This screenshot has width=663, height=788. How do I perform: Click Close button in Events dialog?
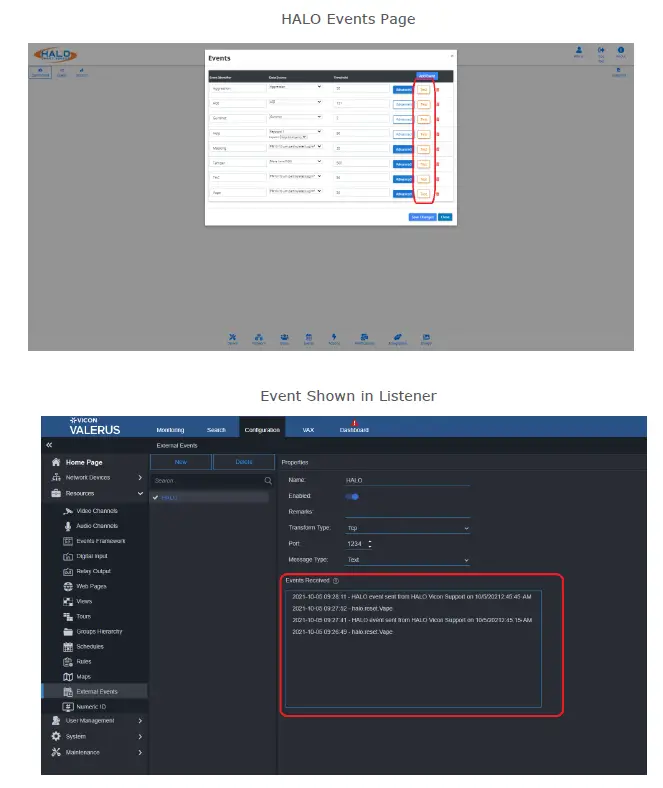click(x=445, y=217)
